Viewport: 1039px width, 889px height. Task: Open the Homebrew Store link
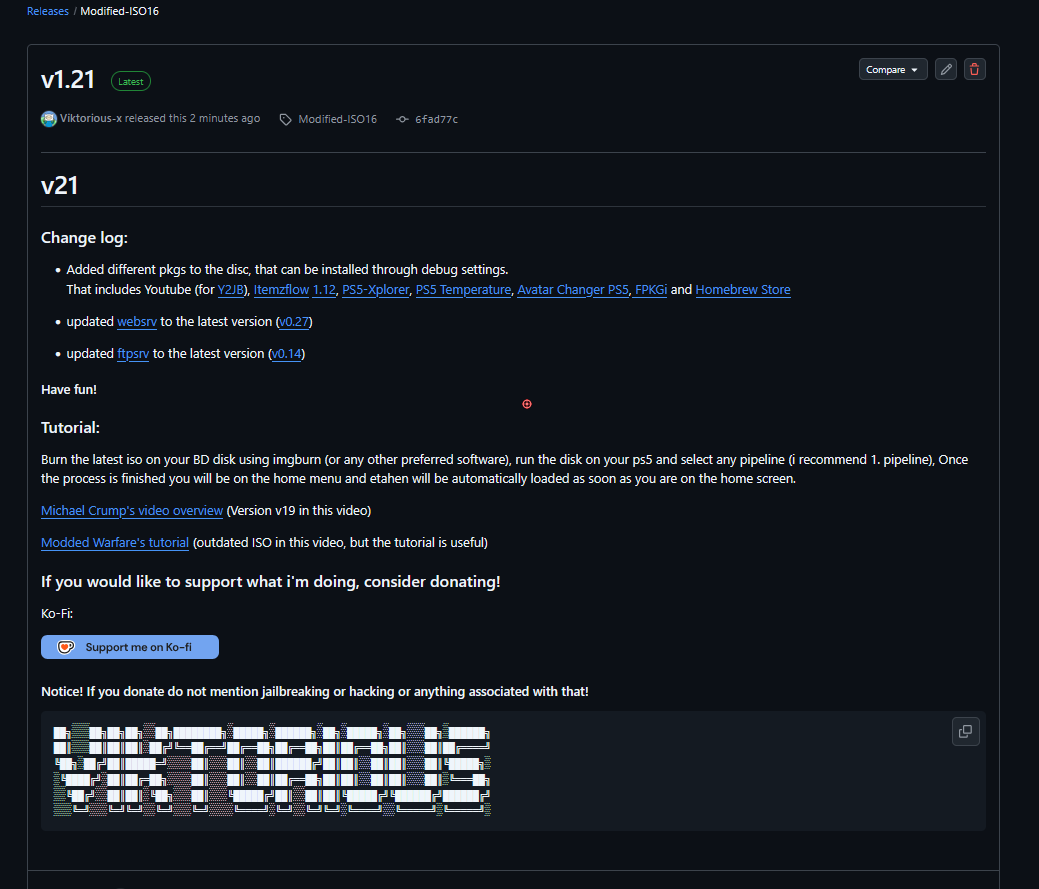743,289
